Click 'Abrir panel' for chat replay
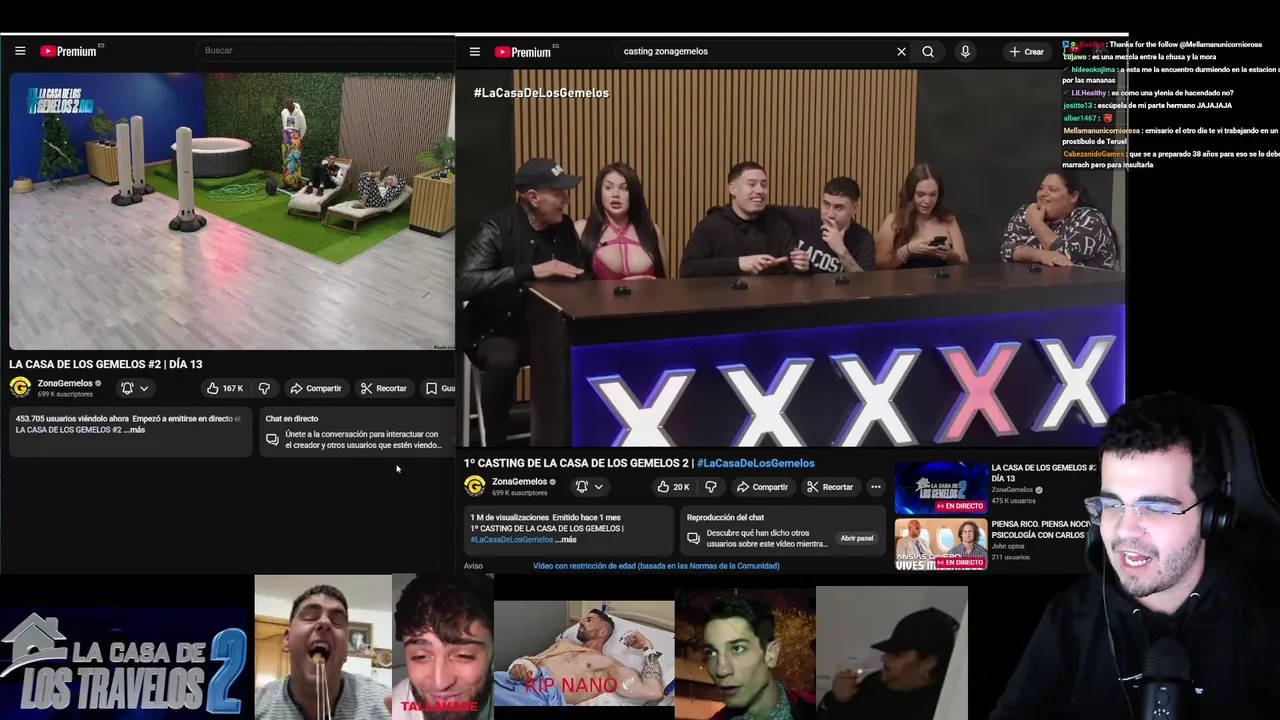Image resolution: width=1280 pixels, height=720 pixels. pyautogui.click(x=857, y=538)
